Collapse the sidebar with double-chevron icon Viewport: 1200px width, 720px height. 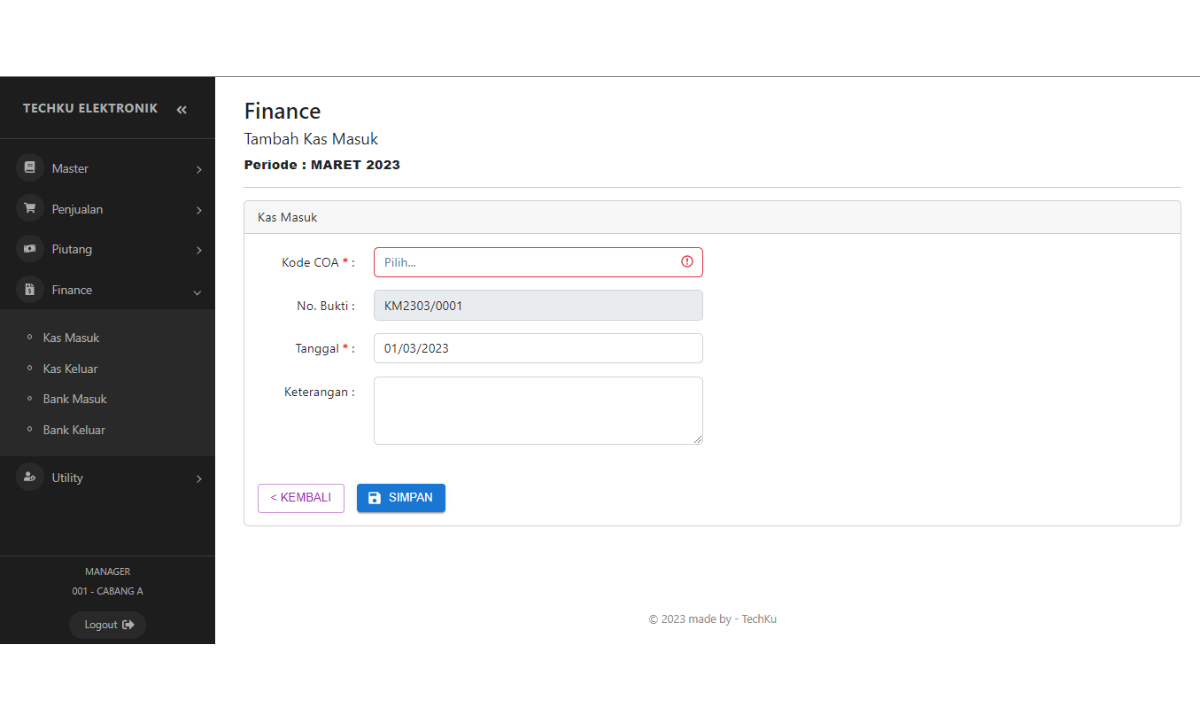click(x=181, y=109)
